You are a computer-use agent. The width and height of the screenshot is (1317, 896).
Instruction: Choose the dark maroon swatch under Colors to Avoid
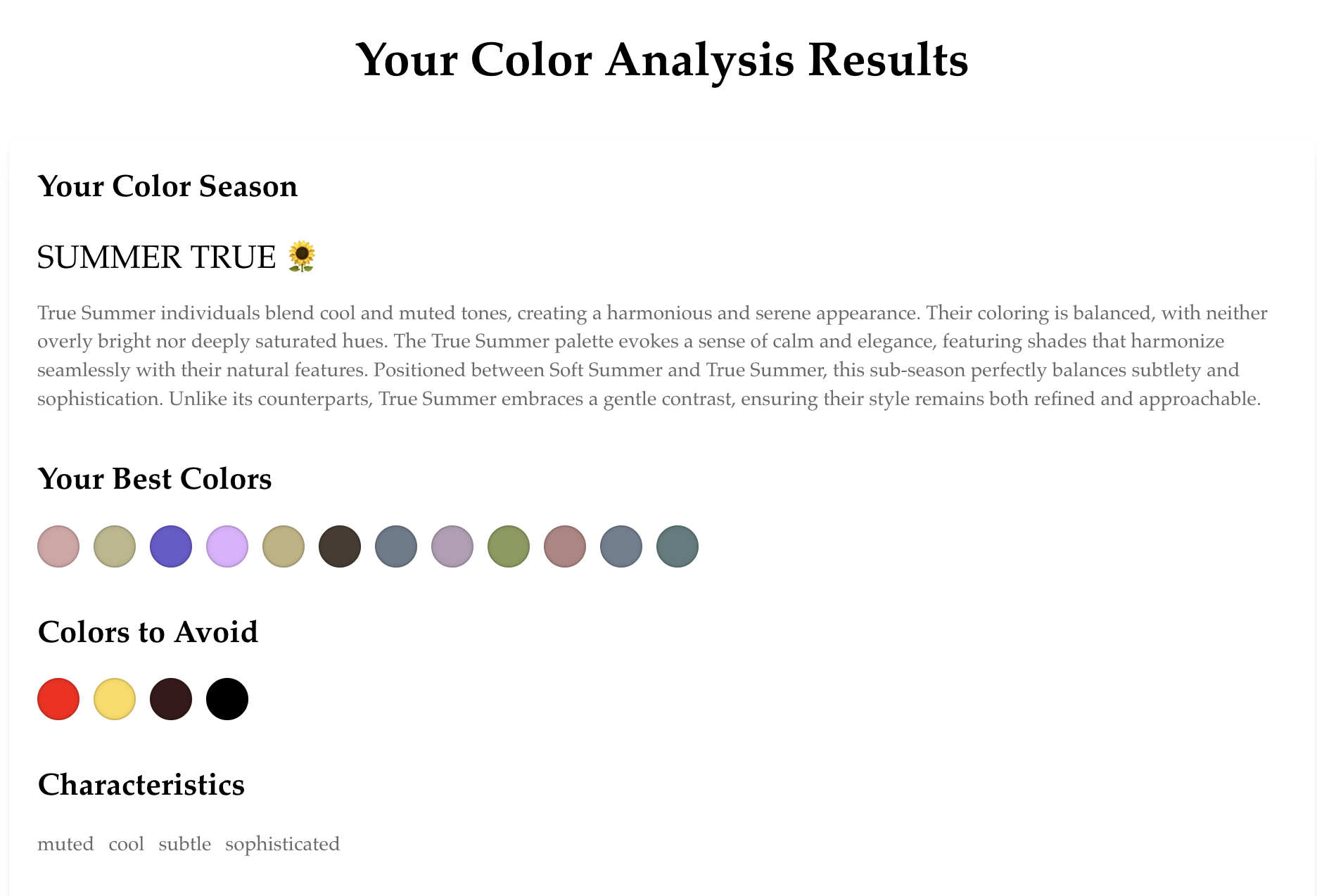[x=171, y=699]
